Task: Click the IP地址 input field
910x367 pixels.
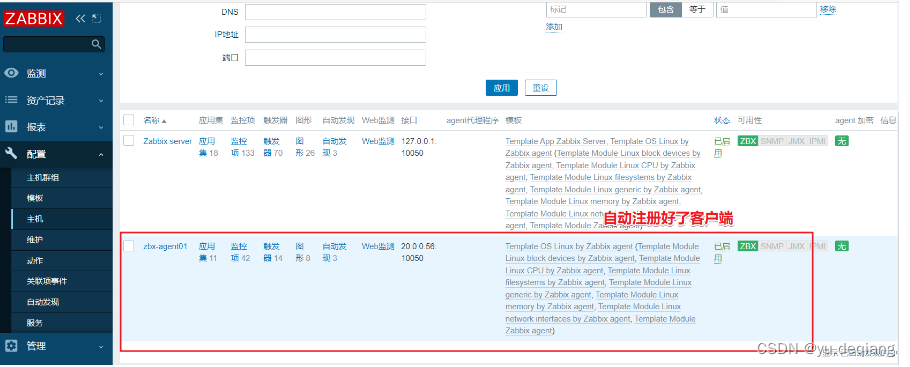Action: click(335, 34)
